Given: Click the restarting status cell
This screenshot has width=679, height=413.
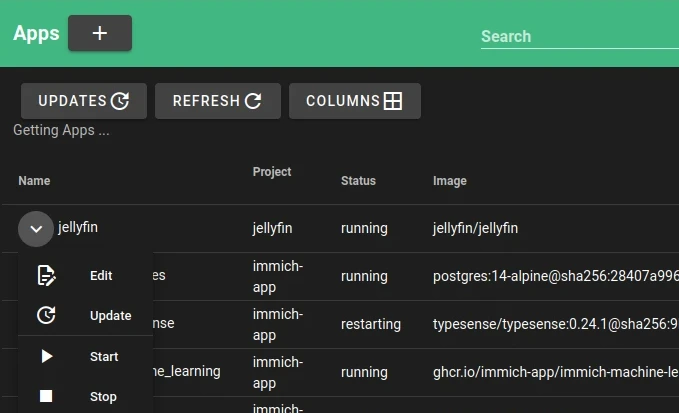Looking at the screenshot, I should click(370, 324).
